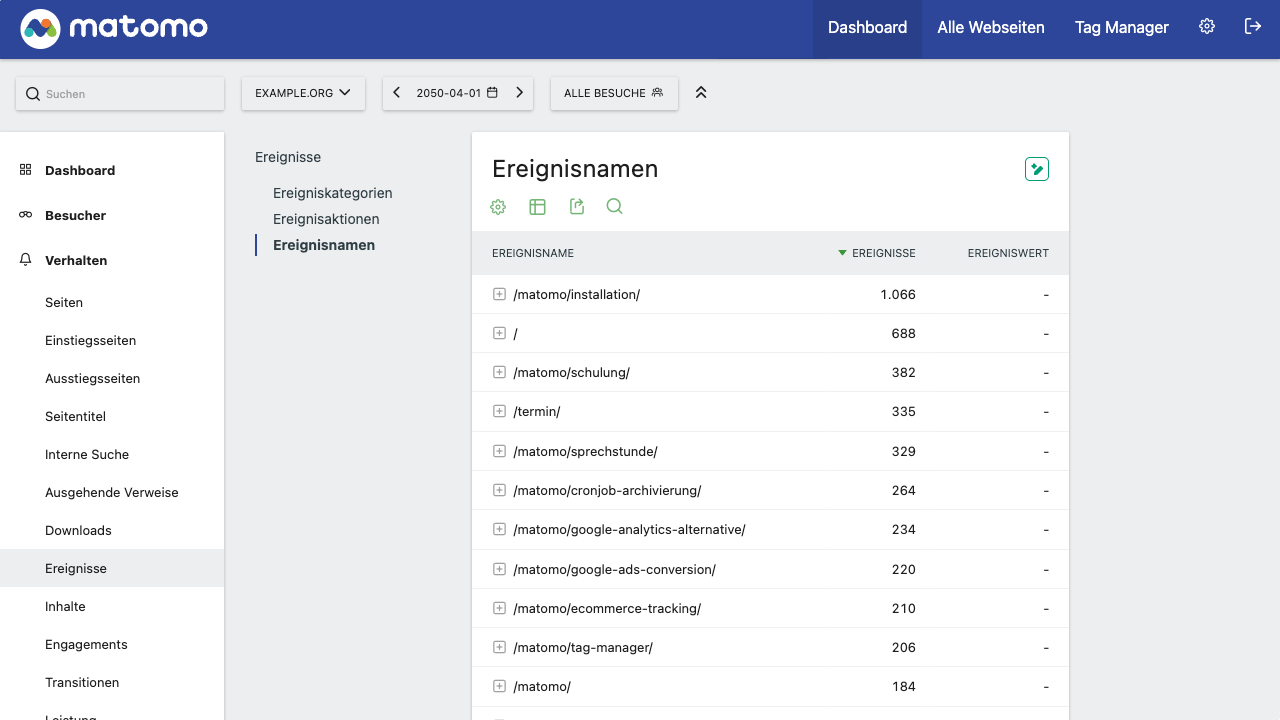Select Ereignisse in the sidebar

(112, 568)
